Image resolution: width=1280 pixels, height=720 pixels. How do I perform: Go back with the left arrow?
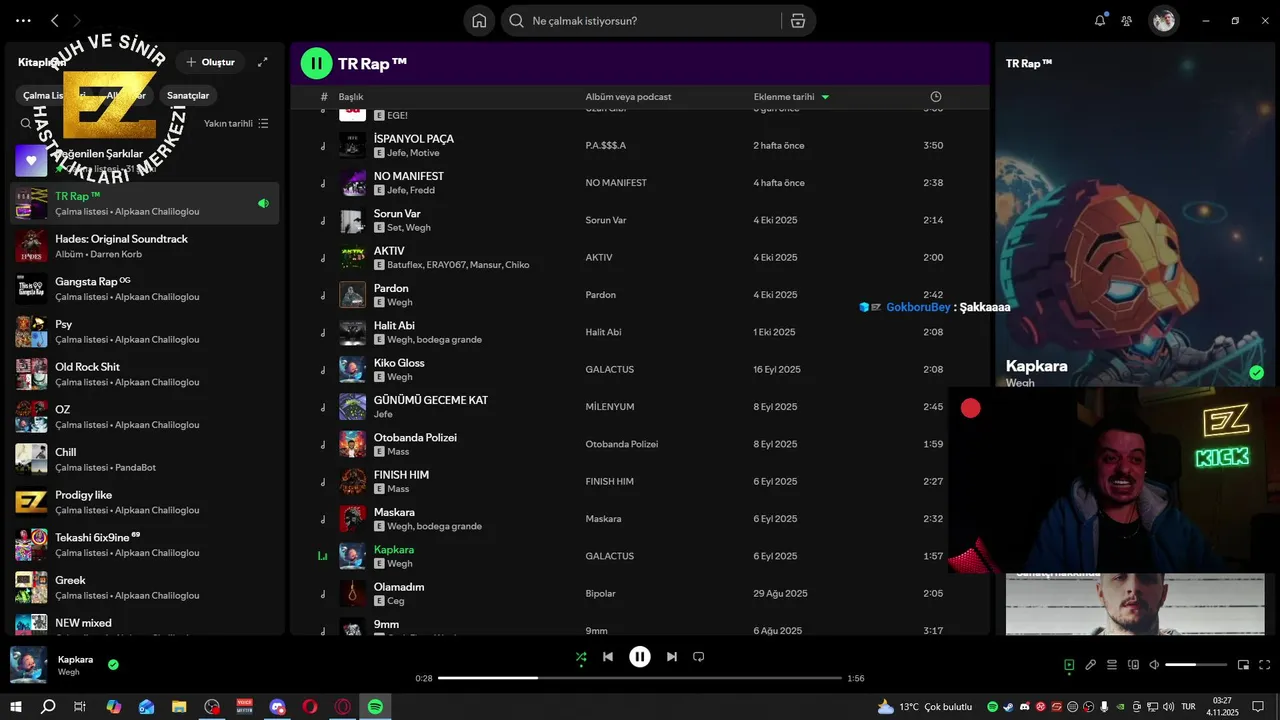tap(55, 20)
